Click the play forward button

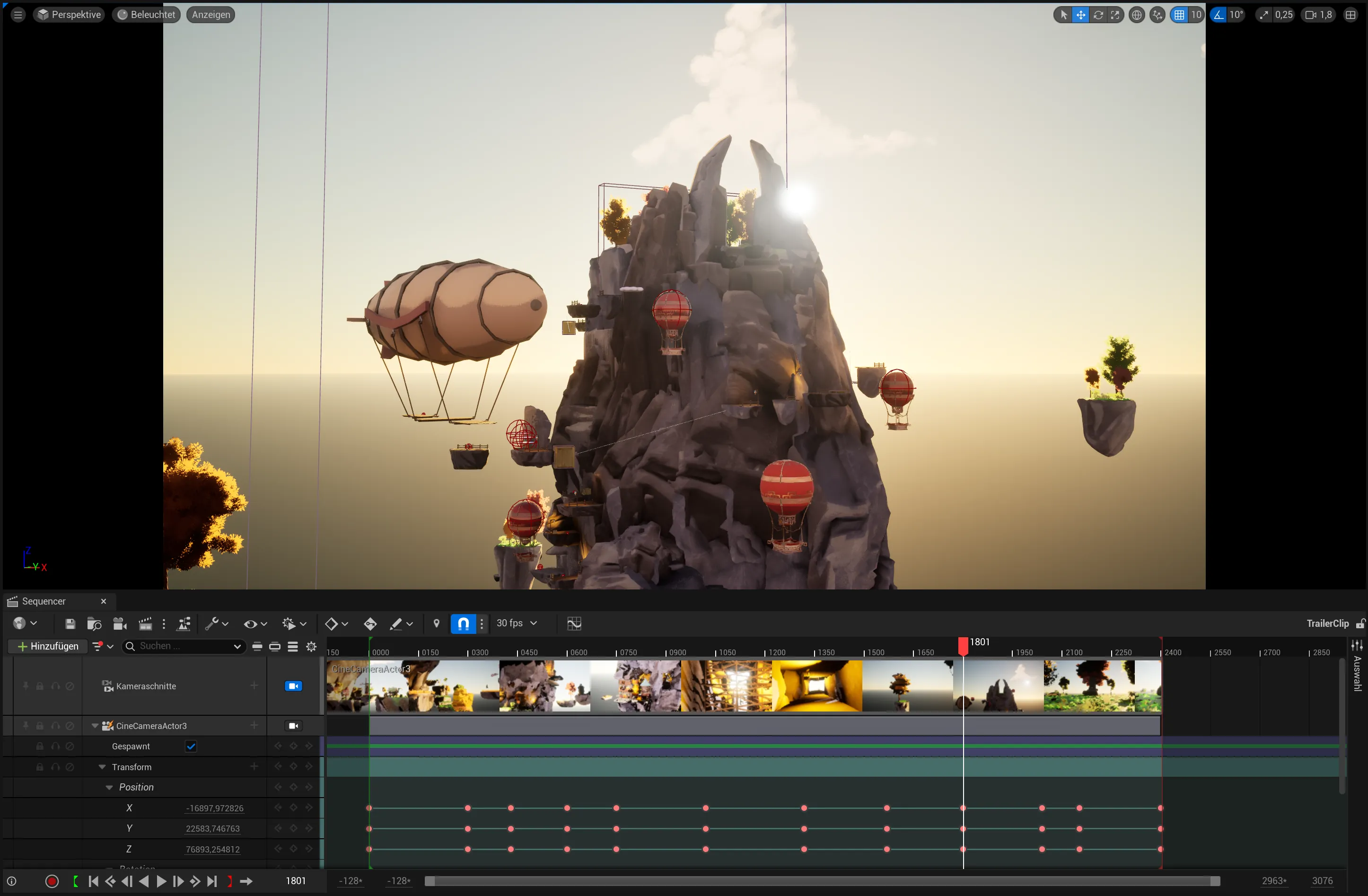tap(161, 882)
